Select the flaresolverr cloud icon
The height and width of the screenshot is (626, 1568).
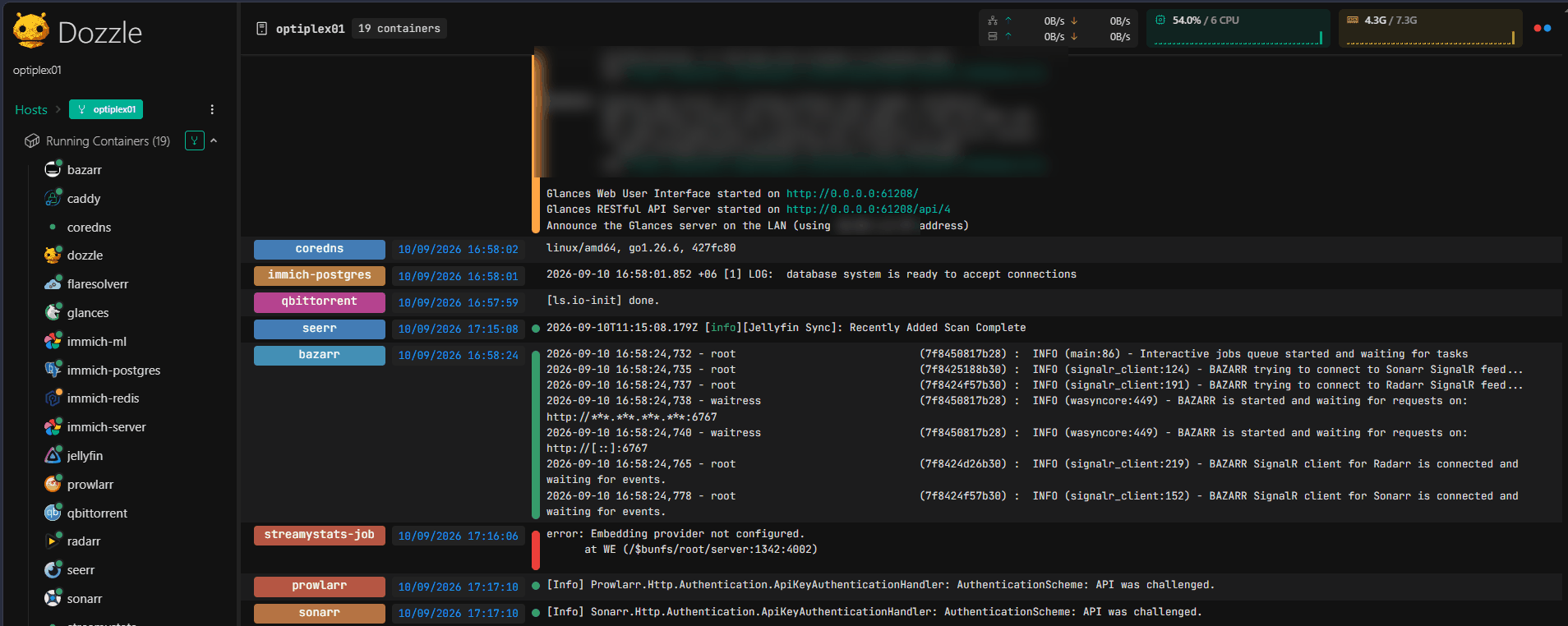[53, 284]
